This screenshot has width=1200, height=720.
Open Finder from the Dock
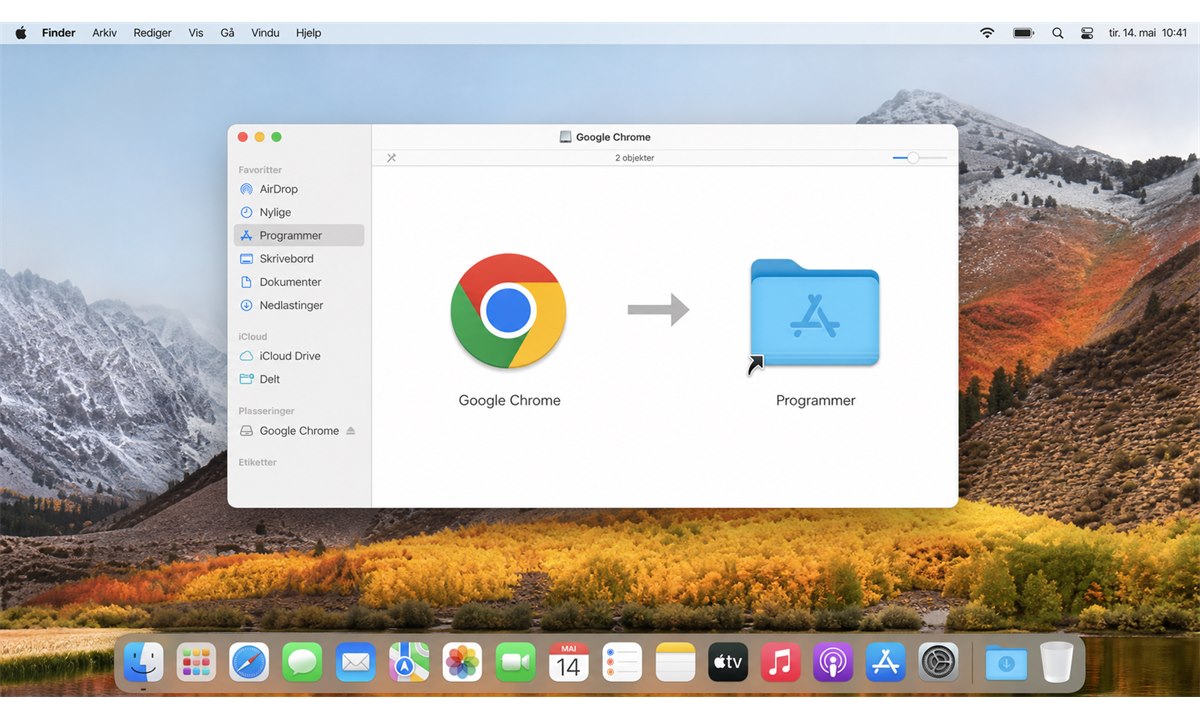144,662
